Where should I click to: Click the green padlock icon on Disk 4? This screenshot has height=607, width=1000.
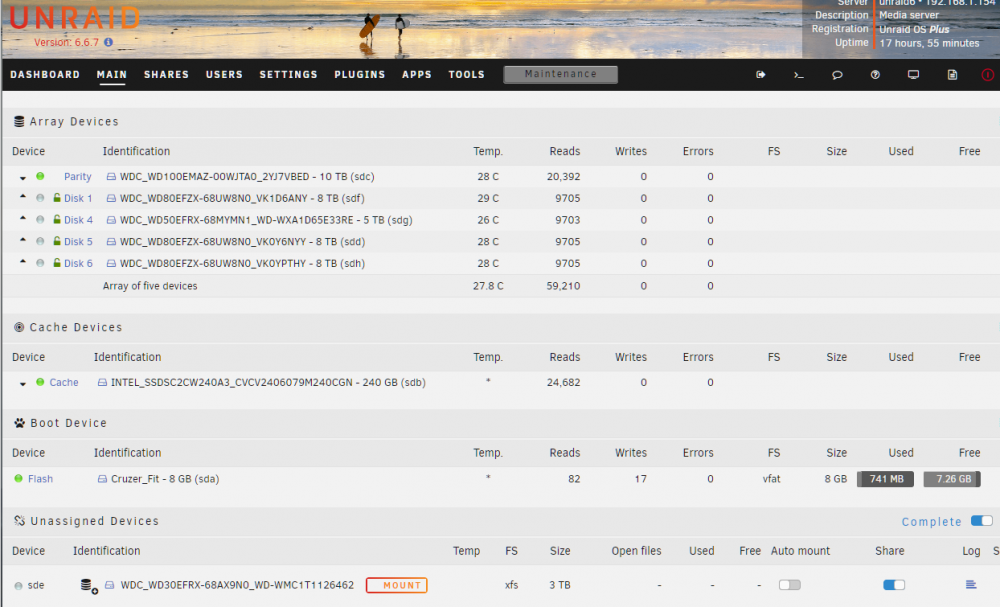point(57,219)
